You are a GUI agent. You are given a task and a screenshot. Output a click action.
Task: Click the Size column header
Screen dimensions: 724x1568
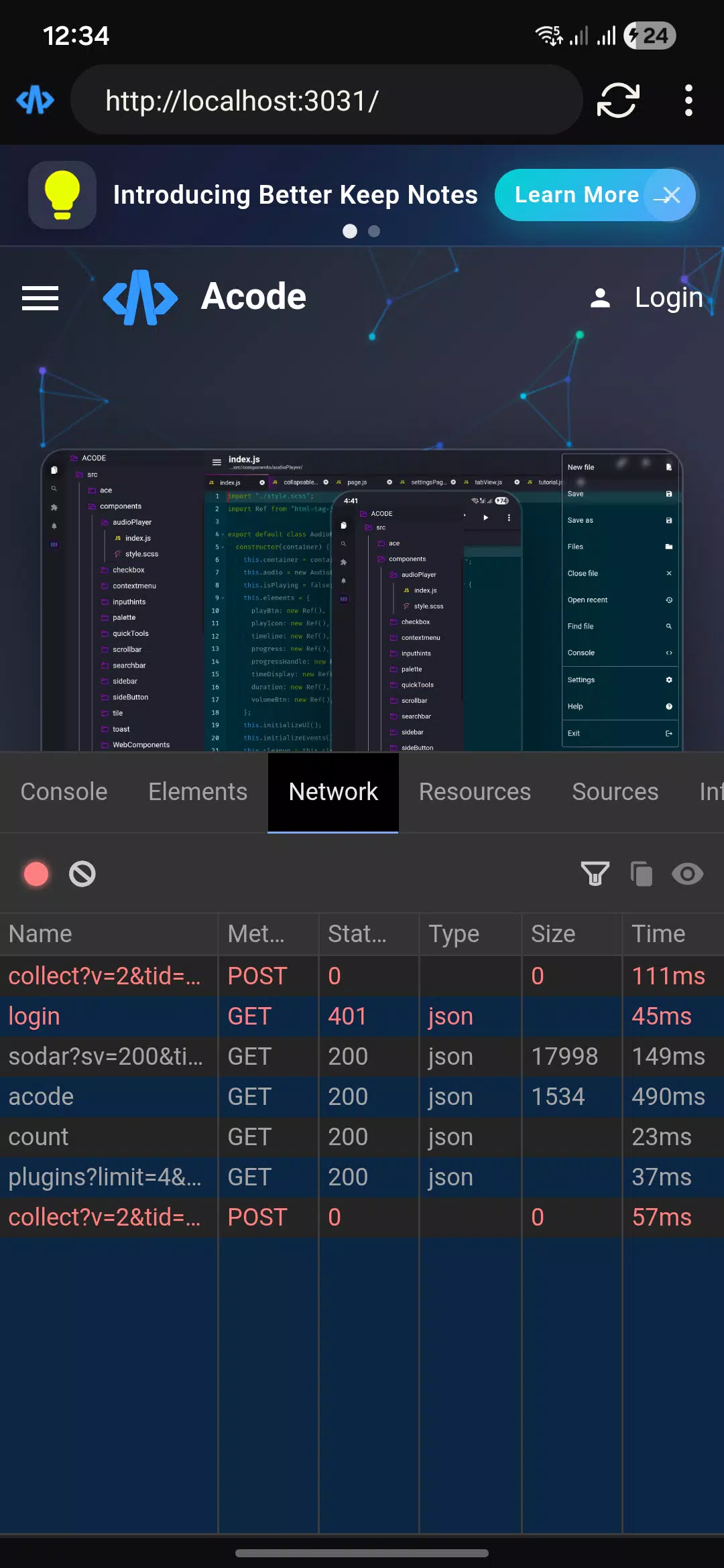coord(572,934)
